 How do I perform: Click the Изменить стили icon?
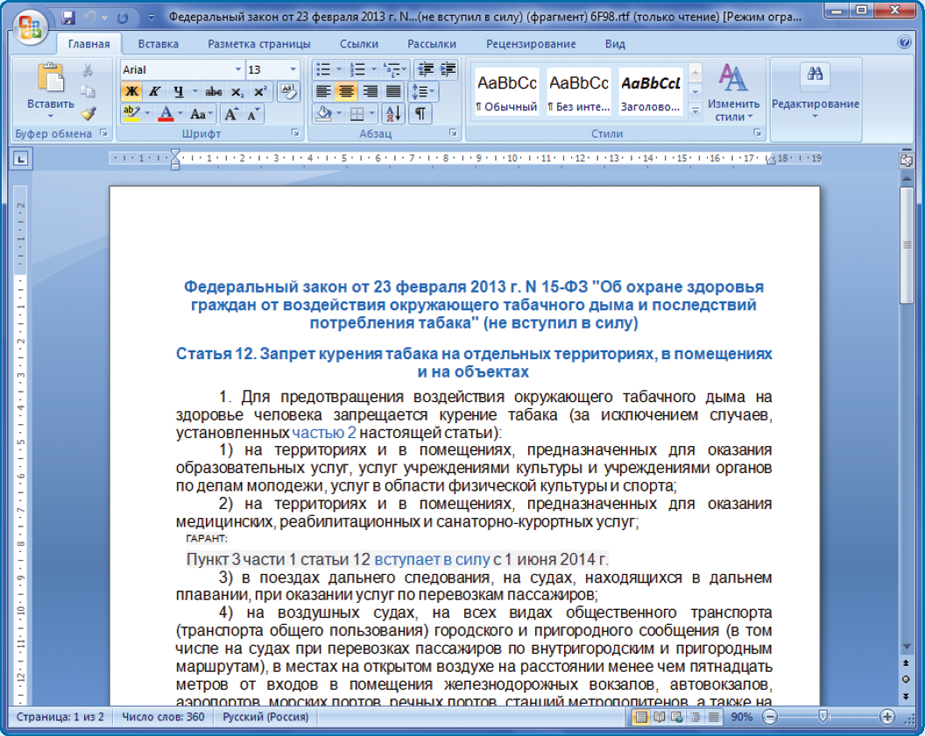click(x=733, y=92)
